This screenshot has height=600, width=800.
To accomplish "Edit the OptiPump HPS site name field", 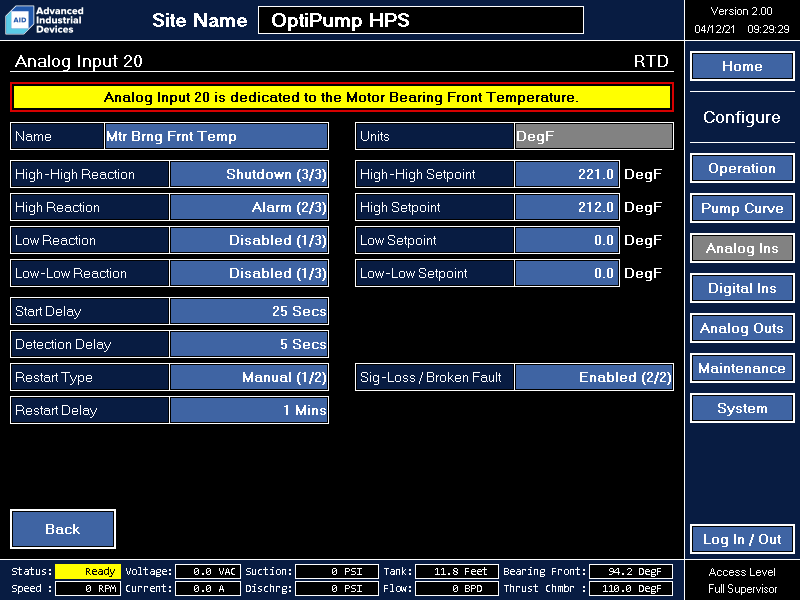I will pos(421,20).
